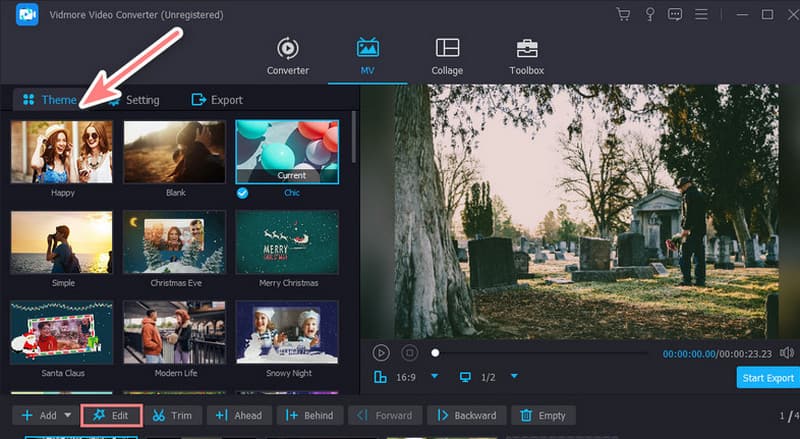Open the Add dropdown arrow
This screenshot has height=439, width=800.
[67, 415]
